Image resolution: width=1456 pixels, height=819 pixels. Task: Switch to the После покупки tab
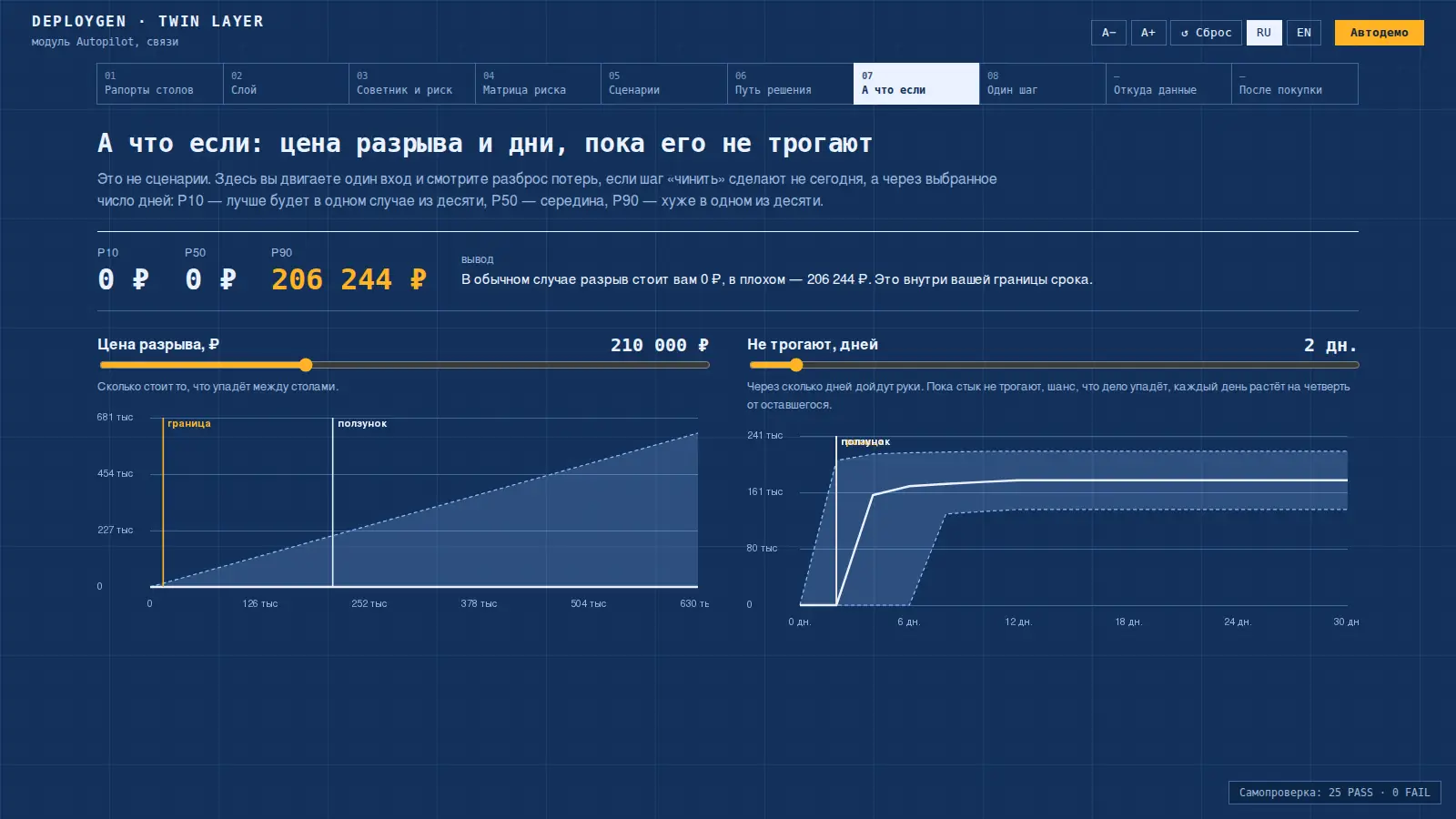point(1295,84)
